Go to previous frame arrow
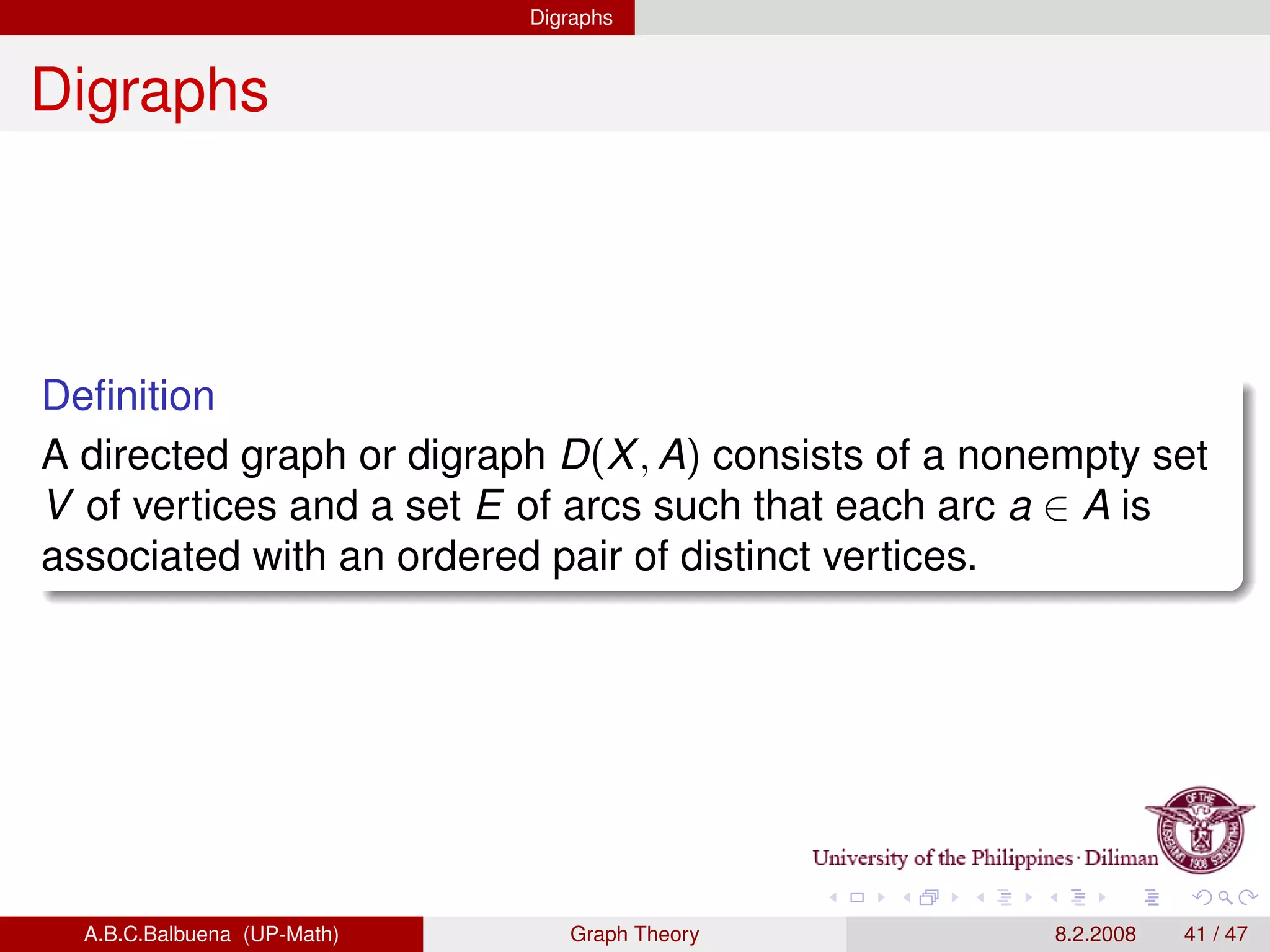The width and height of the screenshot is (1270, 952). (907, 897)
